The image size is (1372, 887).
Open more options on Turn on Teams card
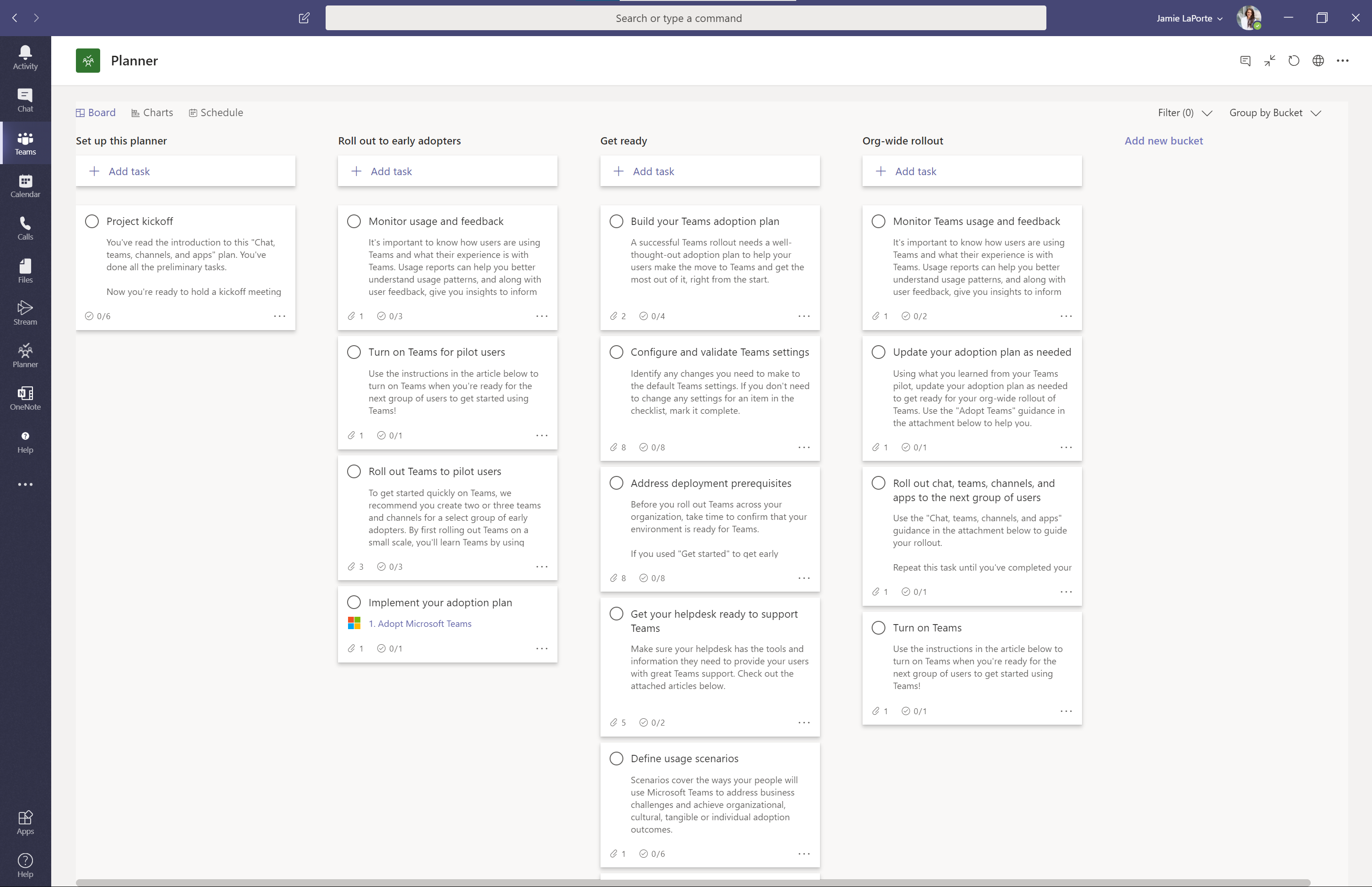pos(1066,711)
